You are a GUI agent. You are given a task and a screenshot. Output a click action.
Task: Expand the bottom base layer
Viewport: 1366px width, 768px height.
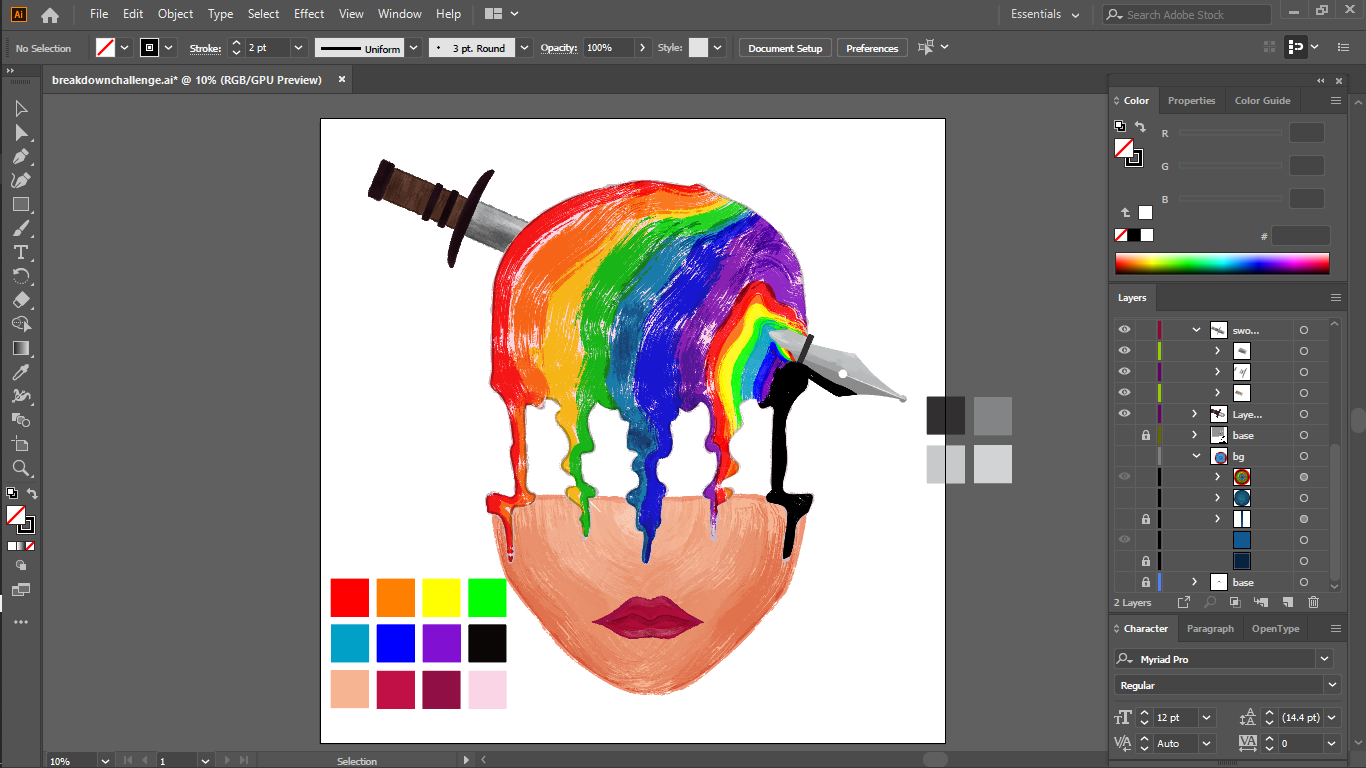pos(1196,582)
